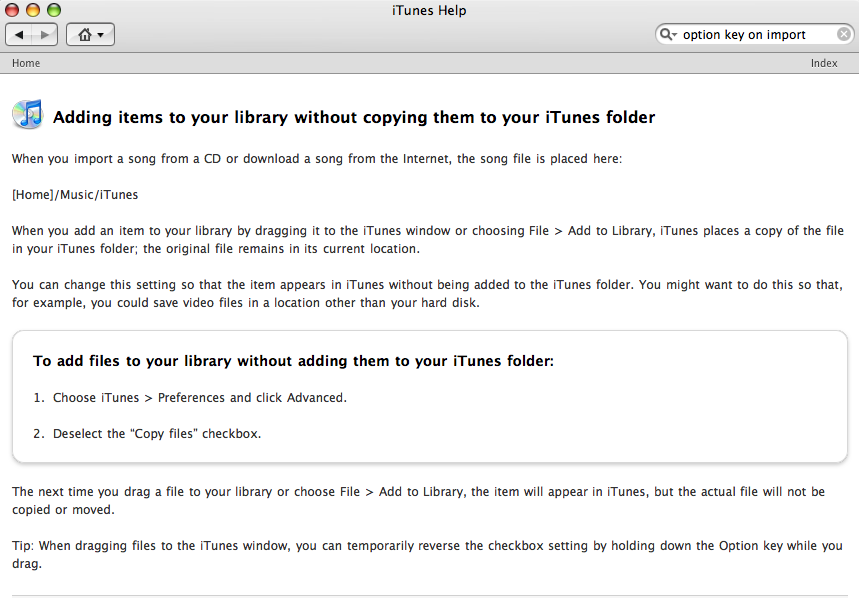Click the paragraph starting 'You can change this setting'
Viewport: 859px width, 605px height.
(427, 294)
